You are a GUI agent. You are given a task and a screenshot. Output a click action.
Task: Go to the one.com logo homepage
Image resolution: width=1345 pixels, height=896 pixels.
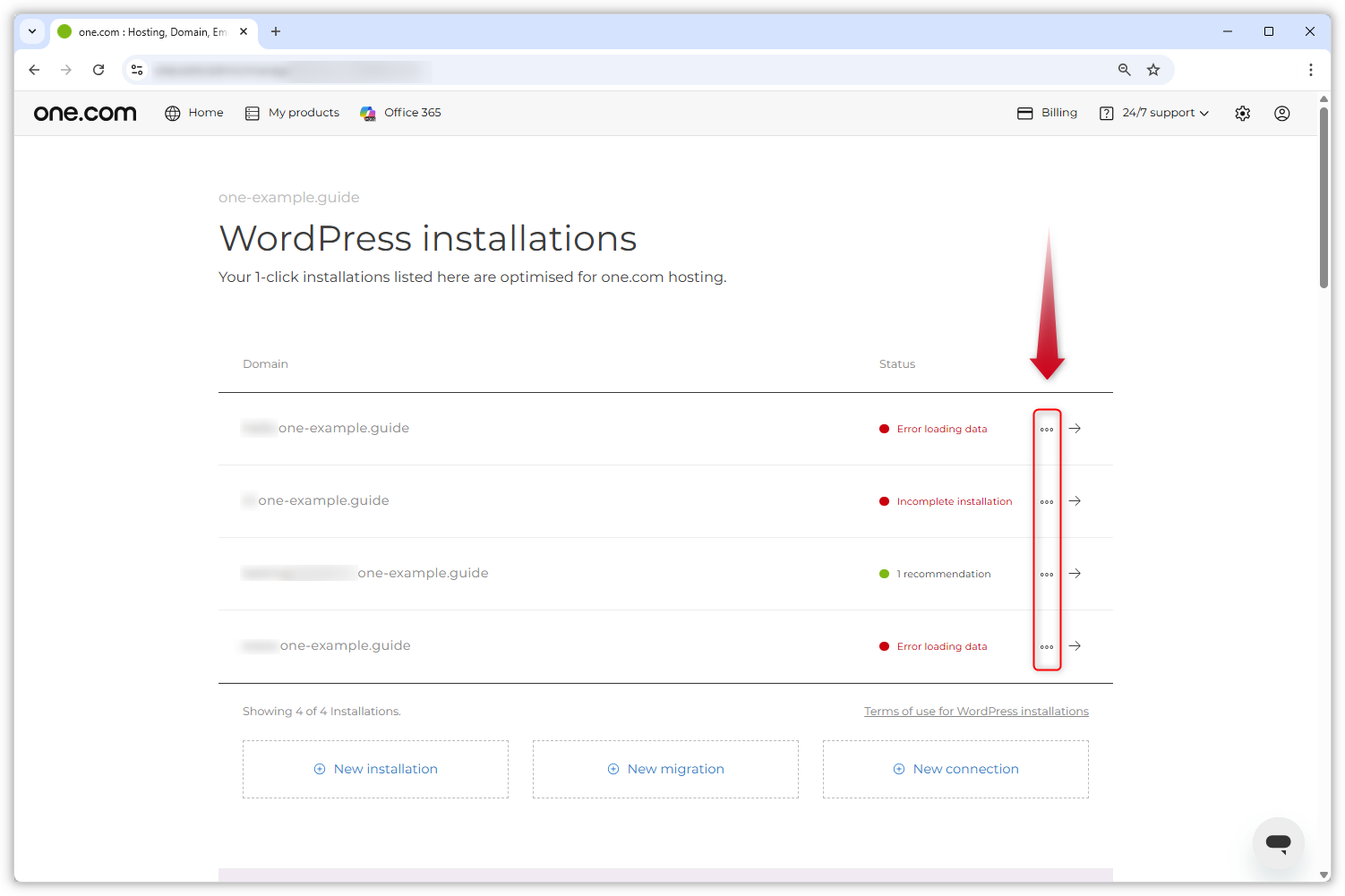(85, 113)
